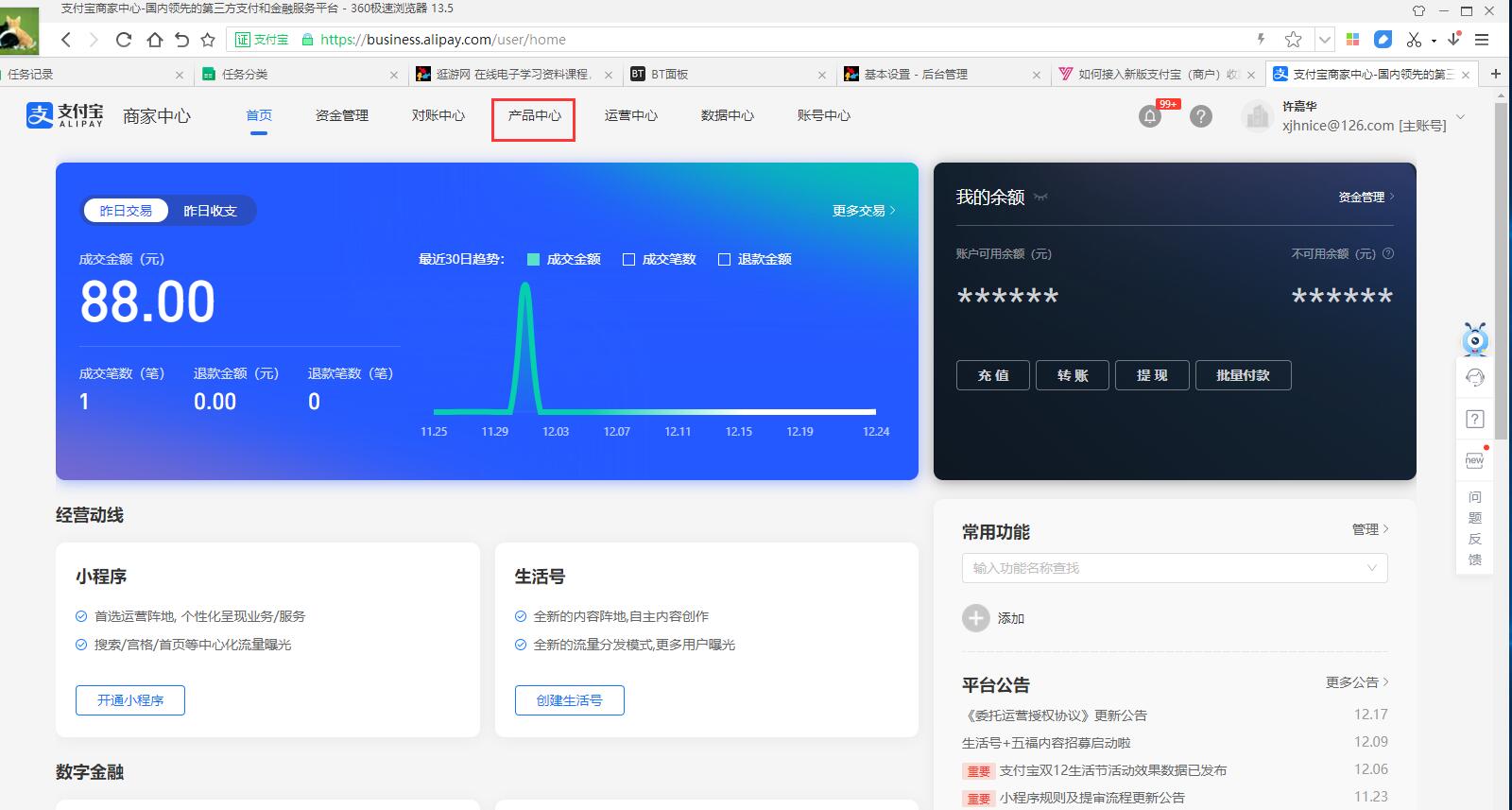Open the 产品中心 menu
The image size is (1512, 810).
(534, 116)
